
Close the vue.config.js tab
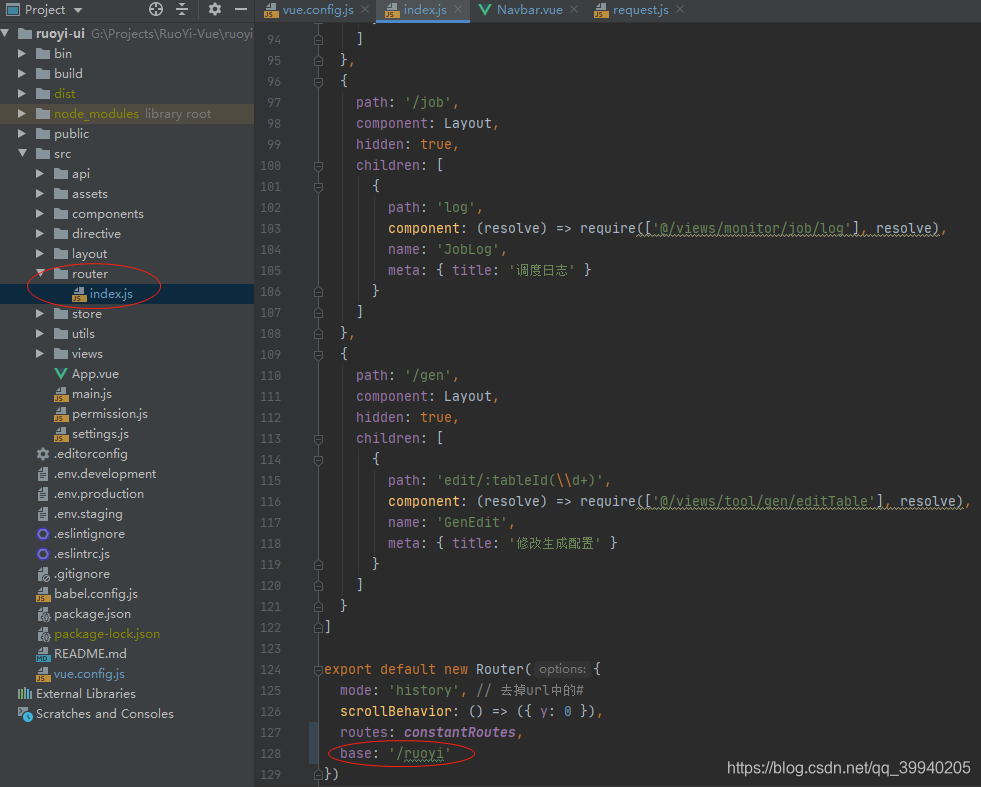pos(363,9)
